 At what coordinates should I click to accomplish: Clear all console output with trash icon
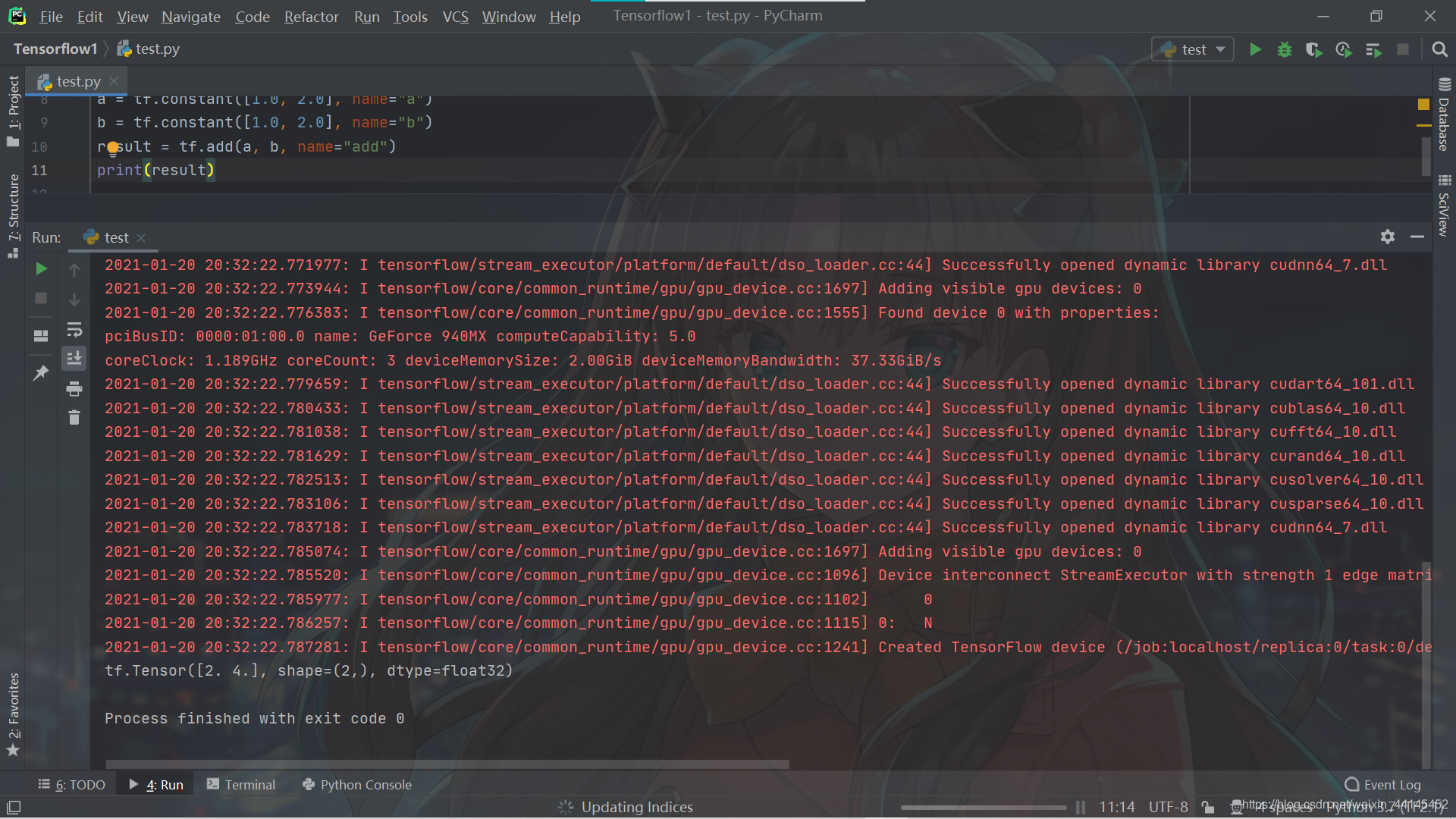point(74,418)
